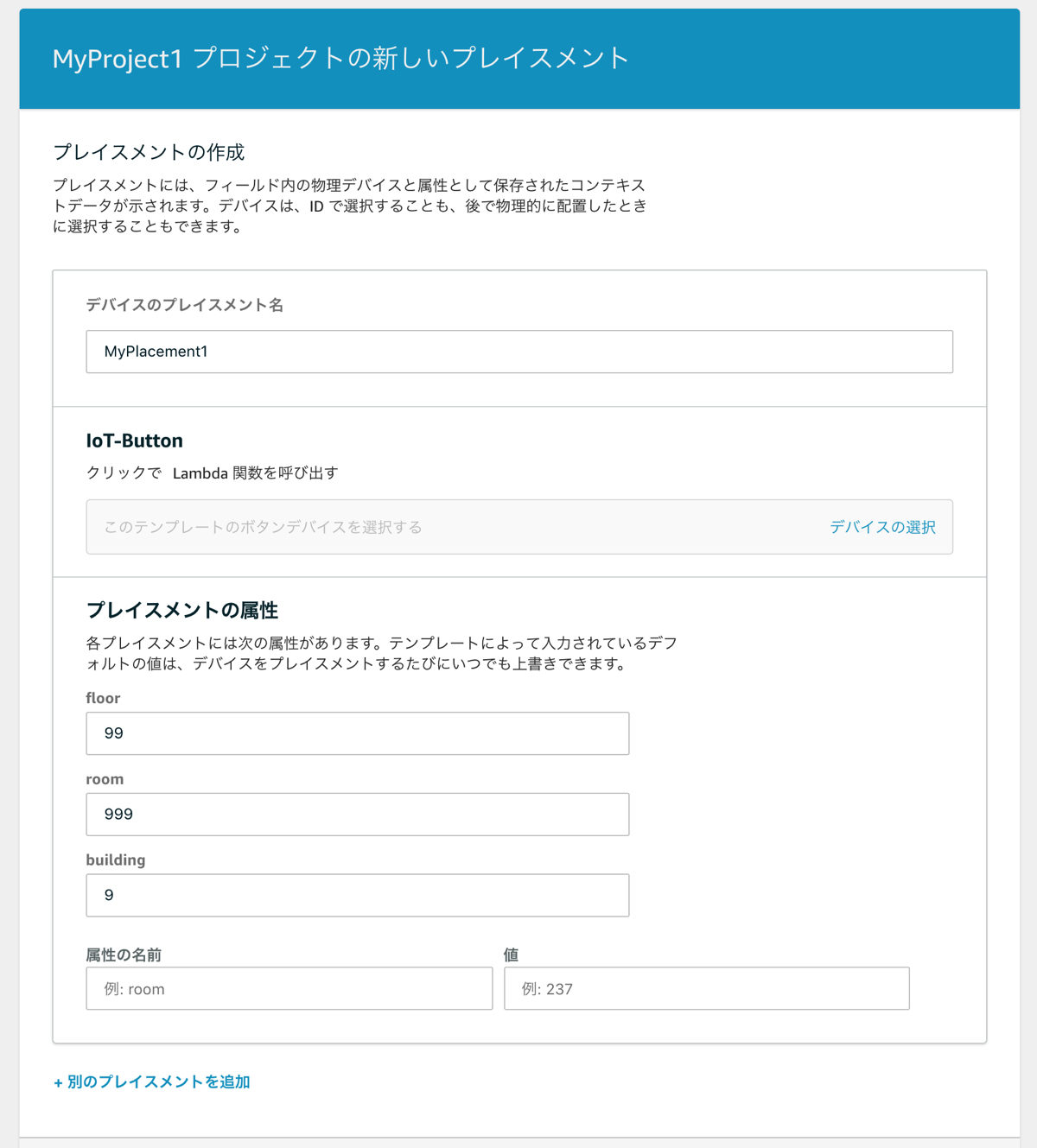Click the 値 field showing 例: 237
1037x1148 pixels.
[x=706, y=988]
